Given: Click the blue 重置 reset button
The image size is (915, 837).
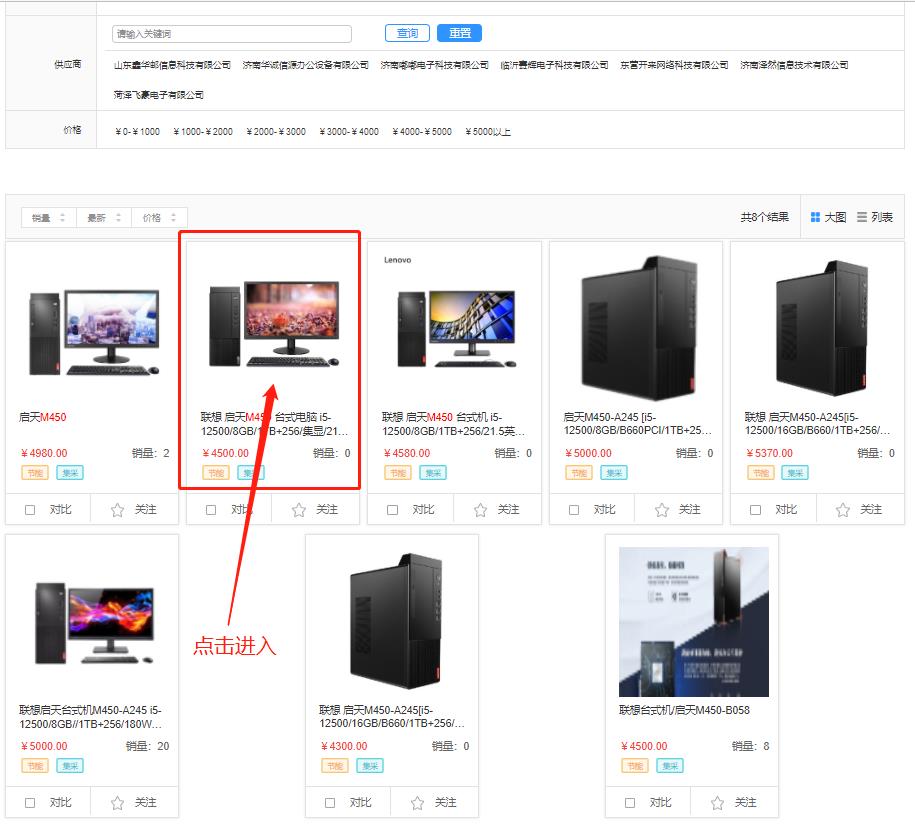Looking at the screenshot, I should (459, 33).
